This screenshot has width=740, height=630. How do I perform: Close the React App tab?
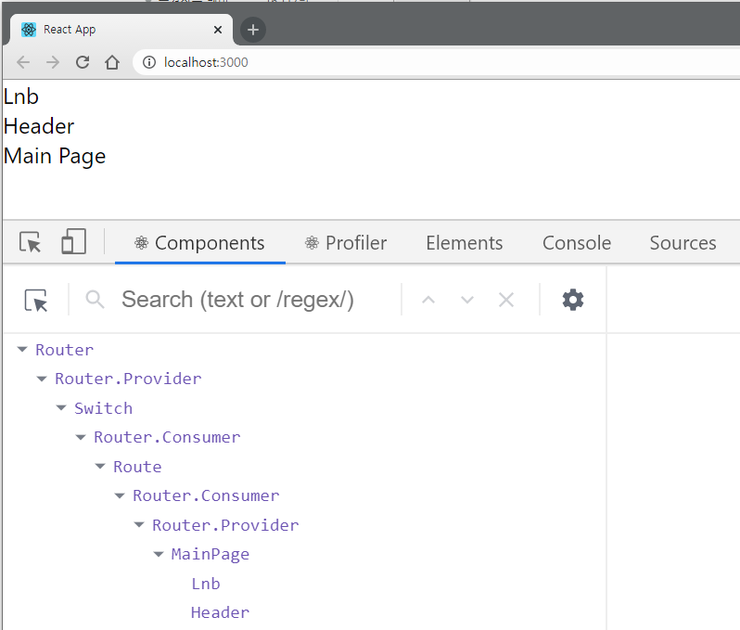[x=218, y=30]
